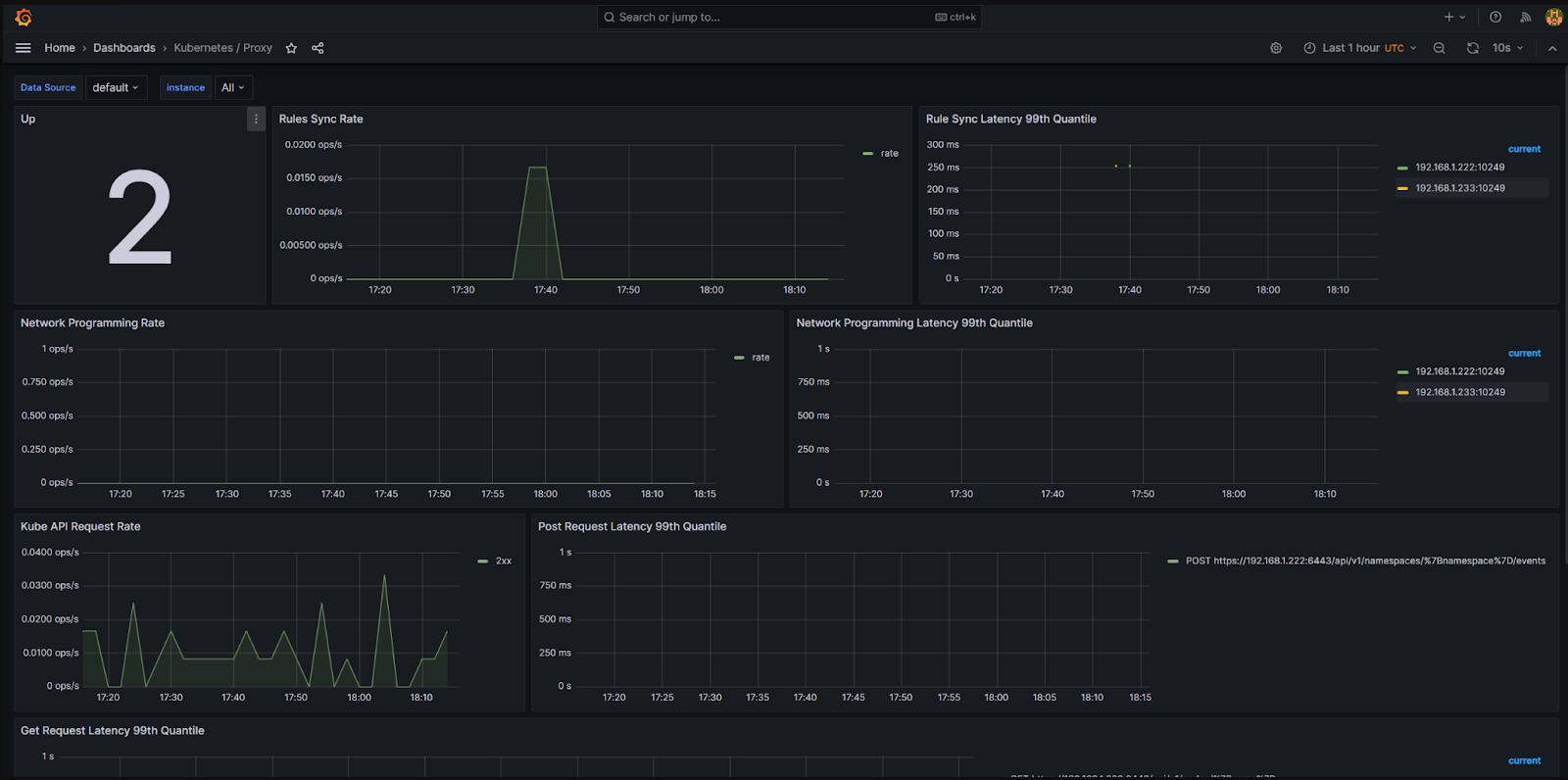Sort by current in Network Programming Latency legend
This screenshot has width=1568, height=780.
[1524, 353]
